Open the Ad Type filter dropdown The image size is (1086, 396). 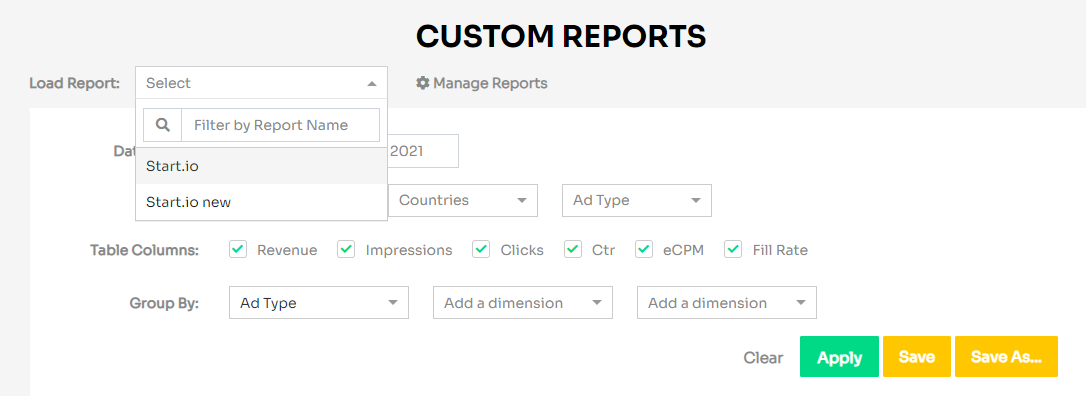[637, 200]
